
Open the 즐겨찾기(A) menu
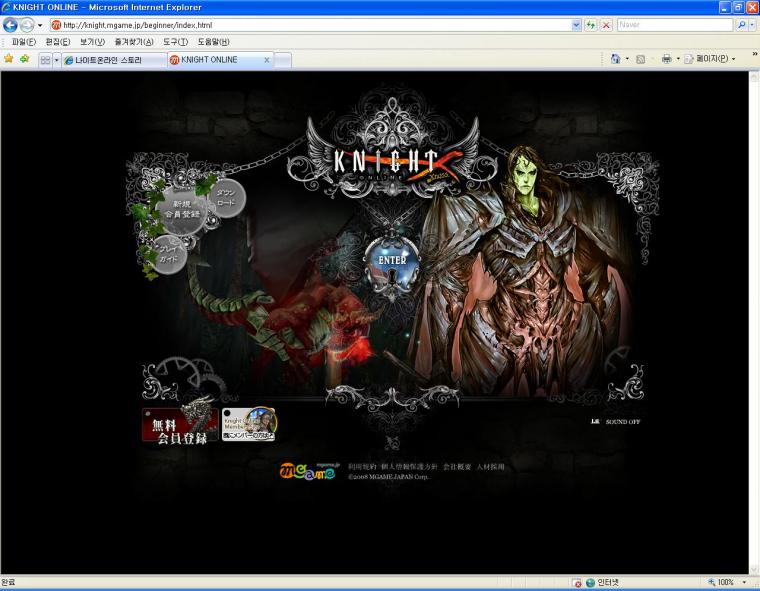tap(134, 42)
